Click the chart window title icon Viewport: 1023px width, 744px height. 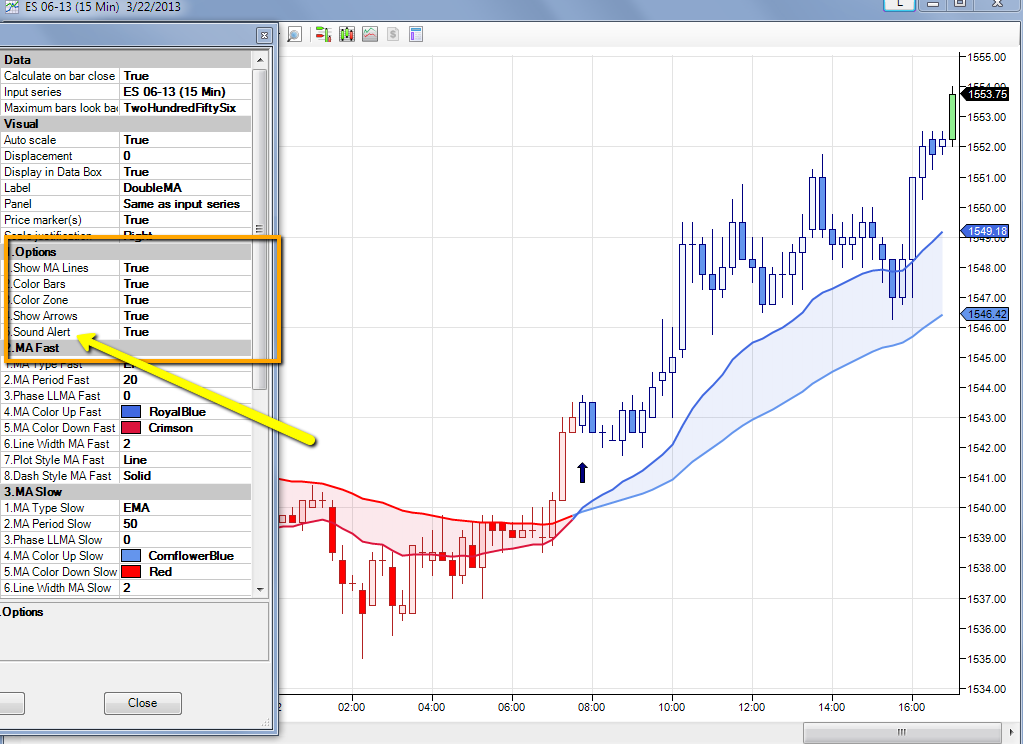point(11,7)
